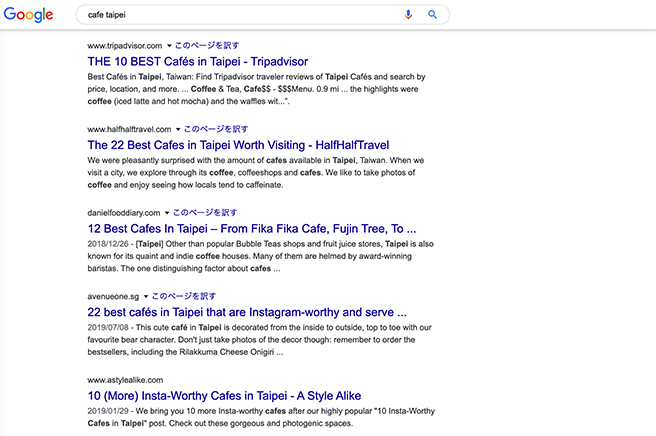Translate the avenueone.sg page via このページを訳す

pos(184,297)
